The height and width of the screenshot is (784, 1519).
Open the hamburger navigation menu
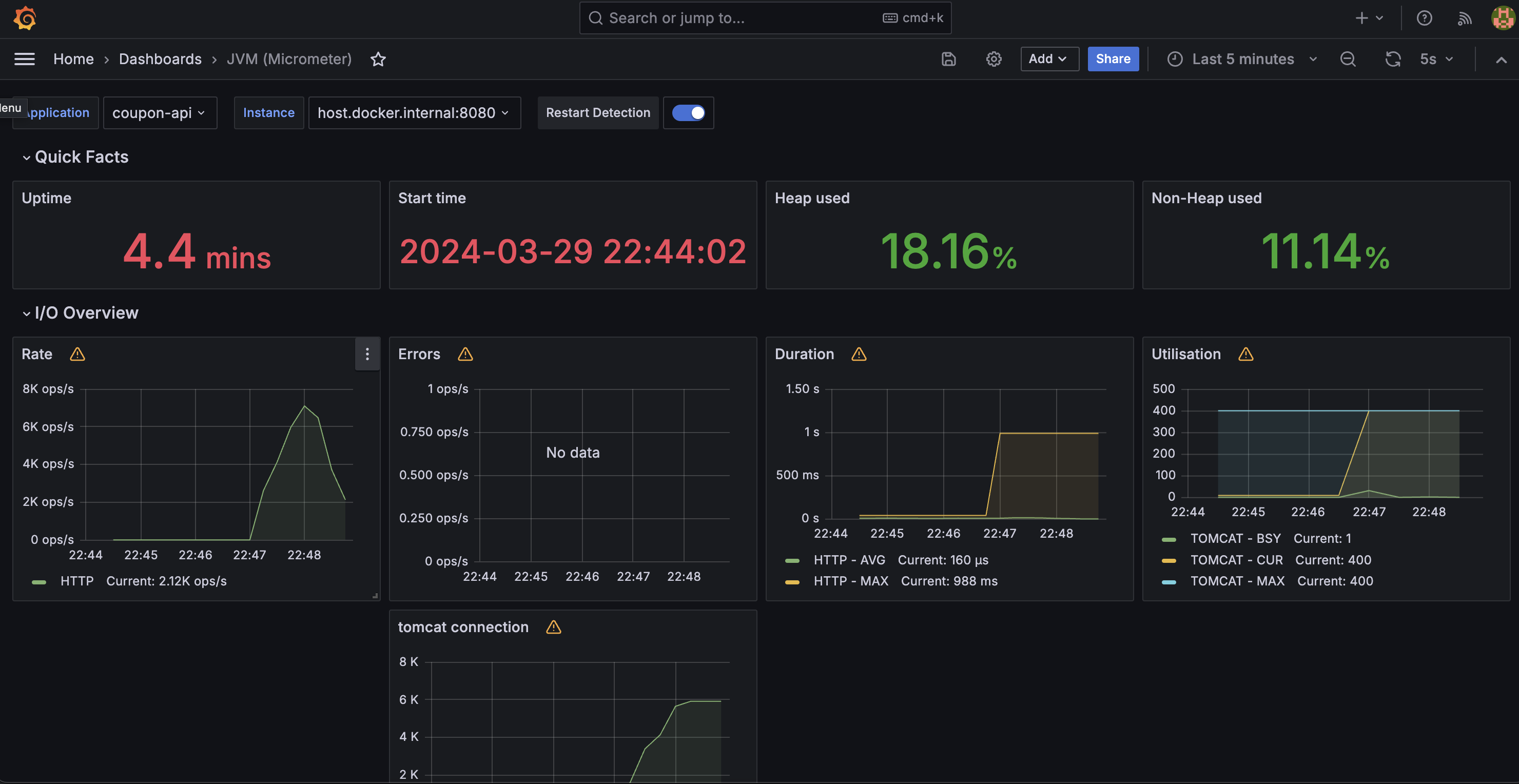point(24,59)
